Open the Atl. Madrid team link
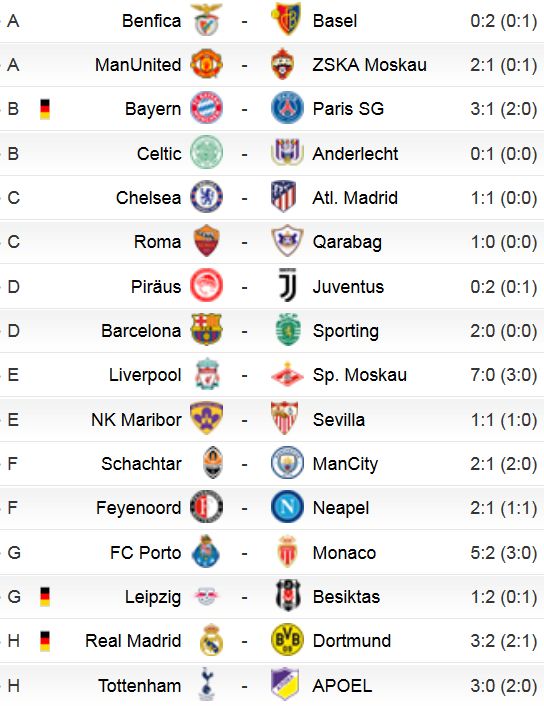This screenshot has height=706, width=544. (355, 198)
